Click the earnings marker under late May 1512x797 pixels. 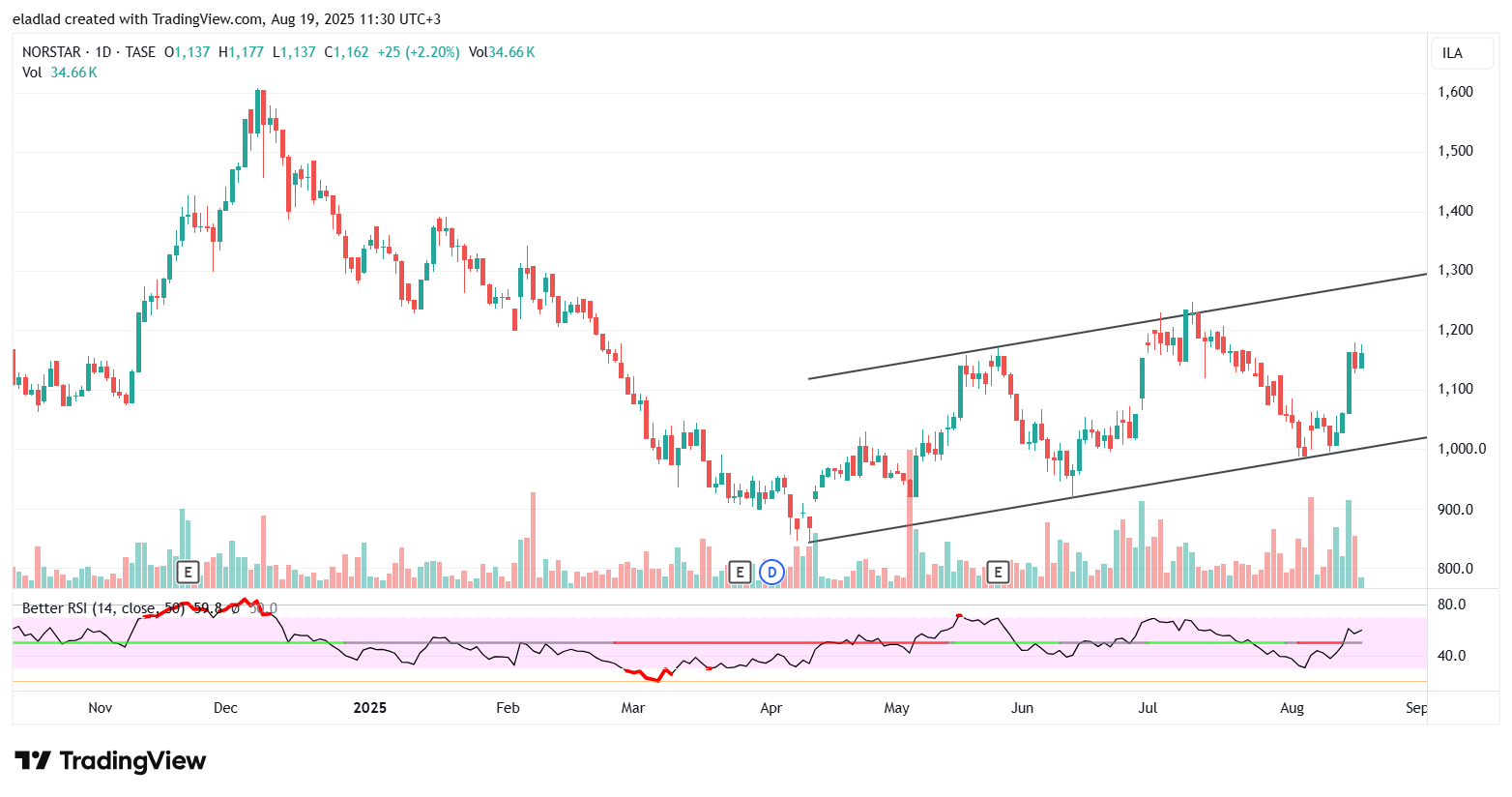[x=998, y=572]
